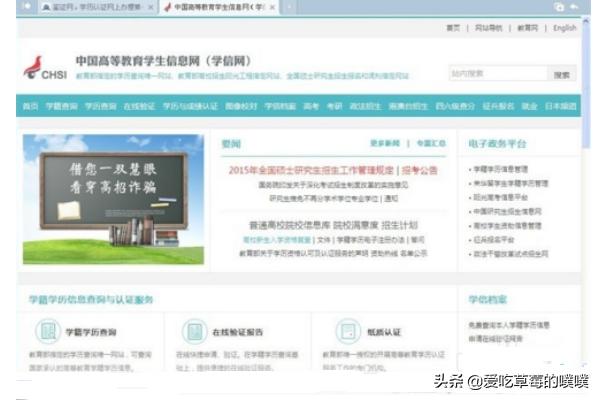Close the second browser tab (中国高等教育学生信息网)
This screenshot has width=600, height=400.
(272, 7)
